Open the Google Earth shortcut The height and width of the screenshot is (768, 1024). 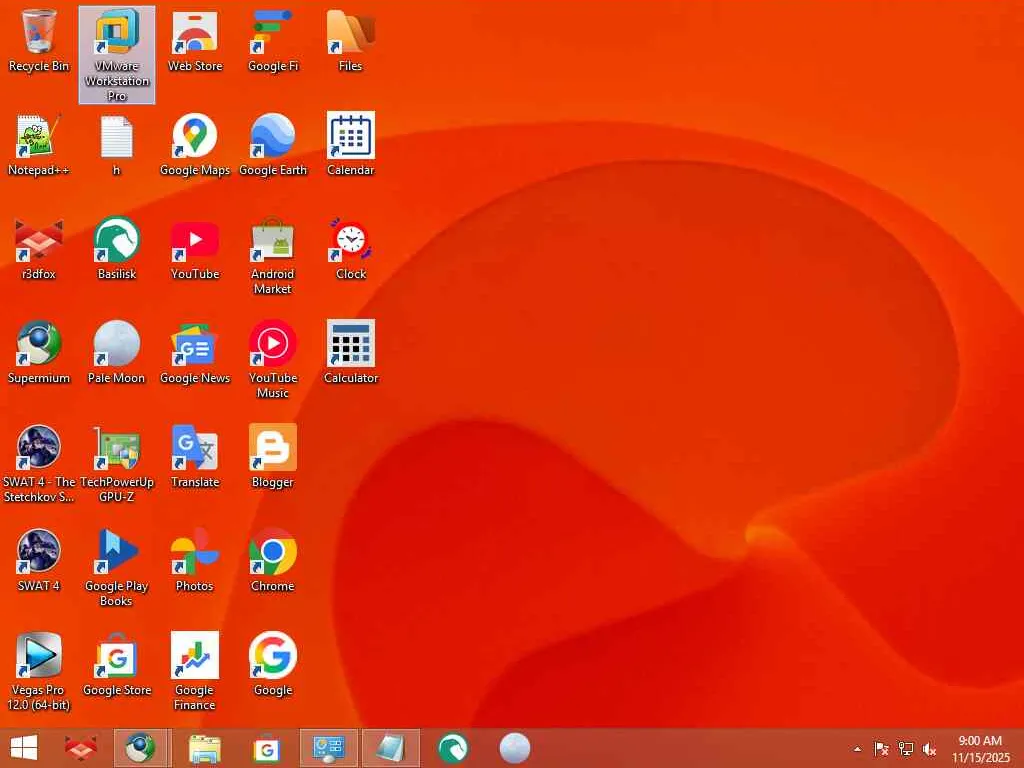273,145
